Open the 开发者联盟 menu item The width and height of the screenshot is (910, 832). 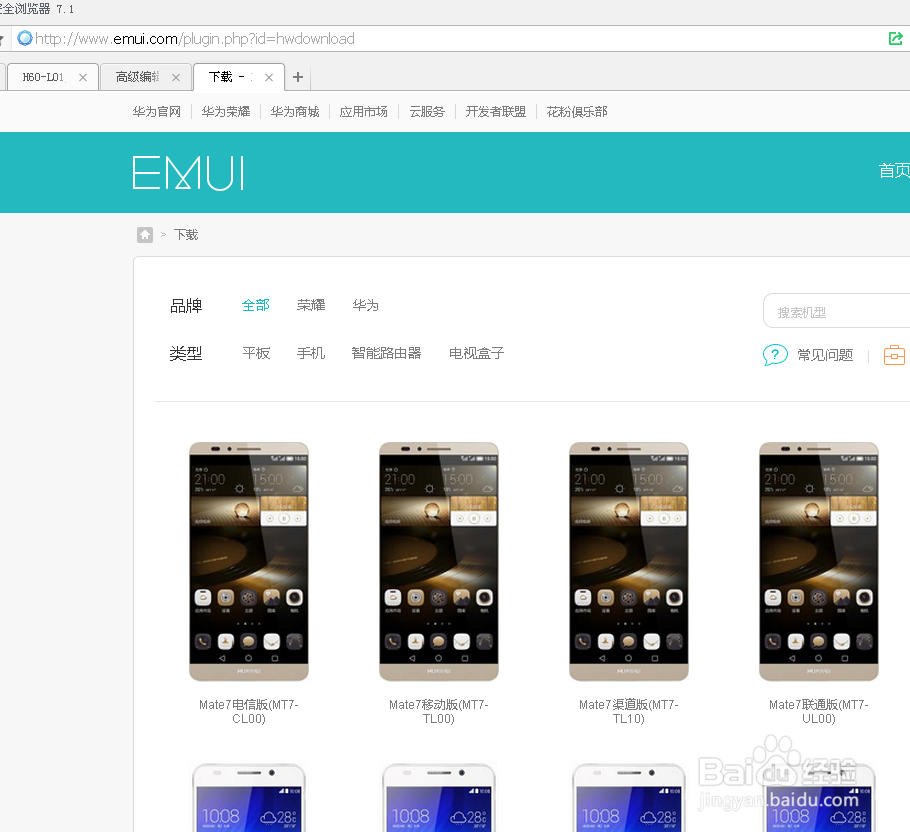pyautogui.click(x=496, y=111)
